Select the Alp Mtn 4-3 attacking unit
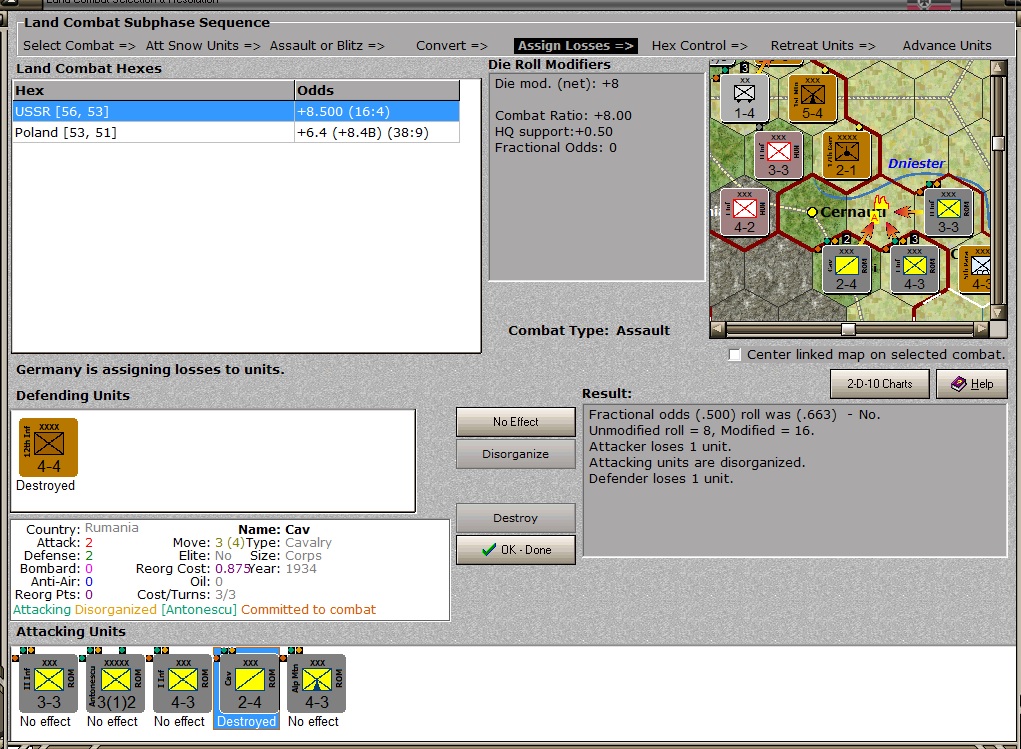Viewport: 1021px width, 749px height. click(x=316, y=684)
